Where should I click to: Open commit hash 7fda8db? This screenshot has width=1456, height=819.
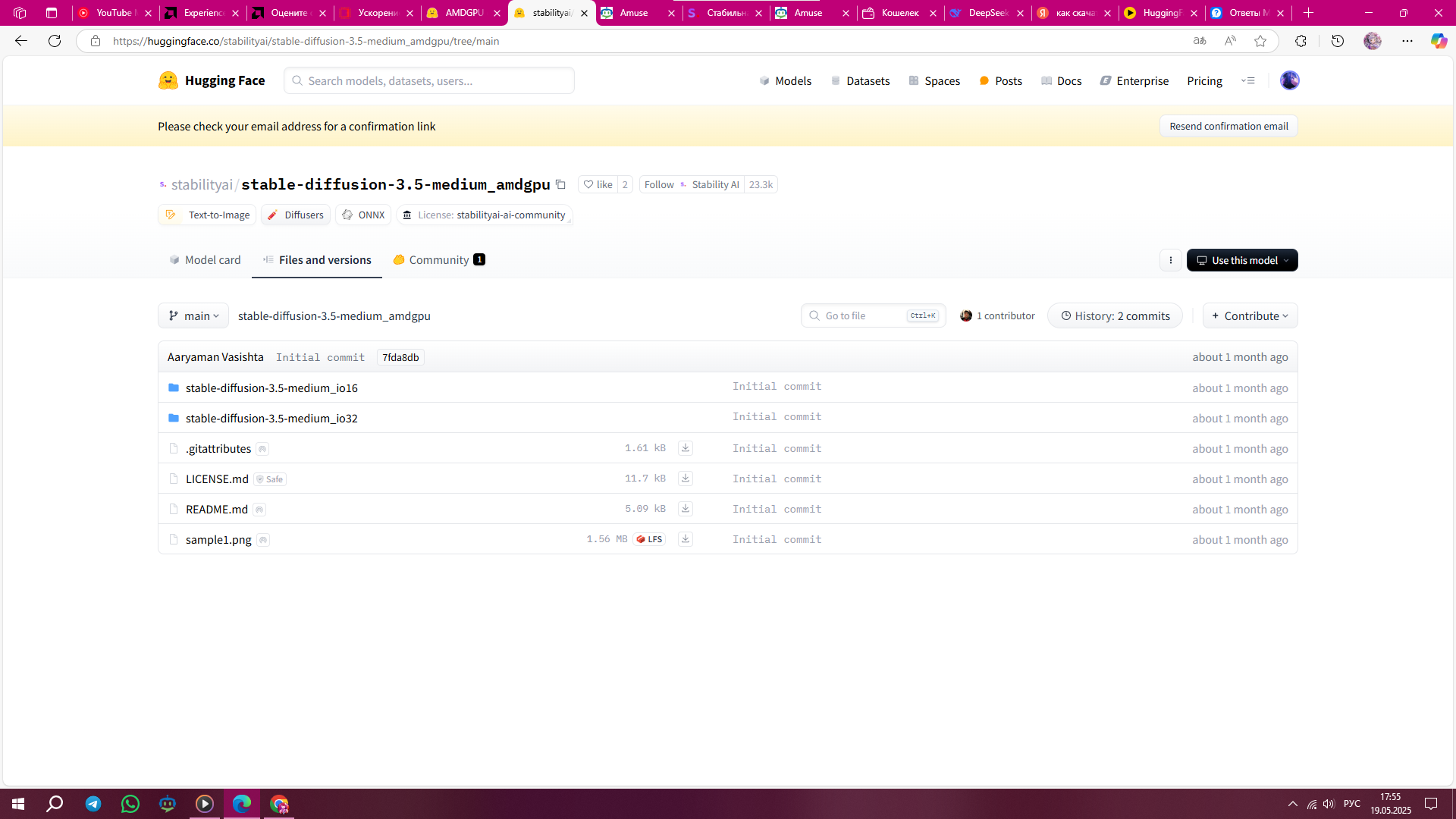[x=400, y=357]
